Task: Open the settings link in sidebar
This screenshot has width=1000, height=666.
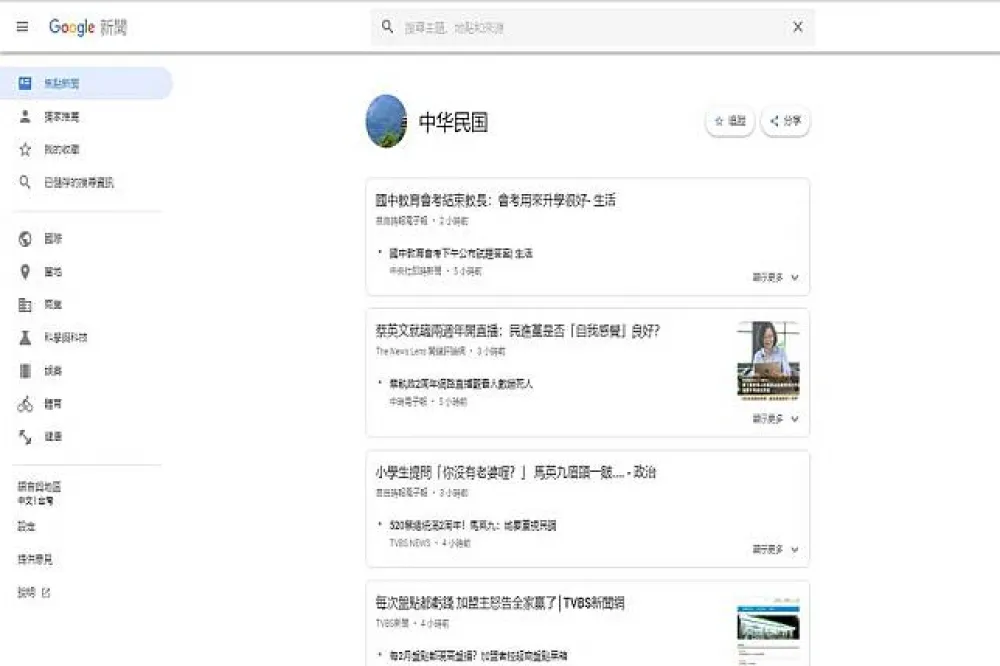Action: click(x=26, y=526)
